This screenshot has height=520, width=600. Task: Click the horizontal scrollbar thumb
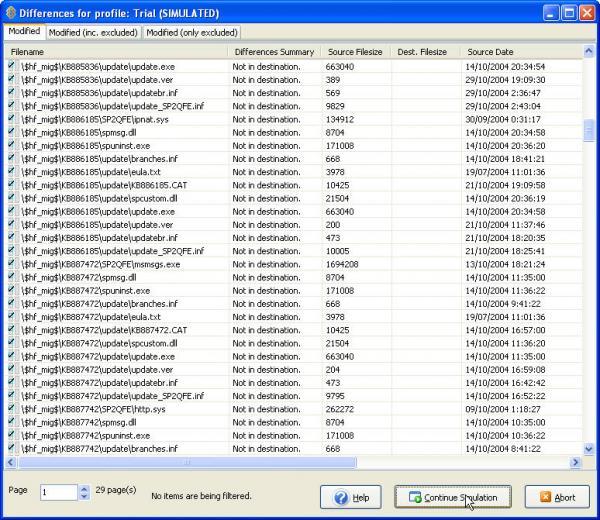coord(187,462)
